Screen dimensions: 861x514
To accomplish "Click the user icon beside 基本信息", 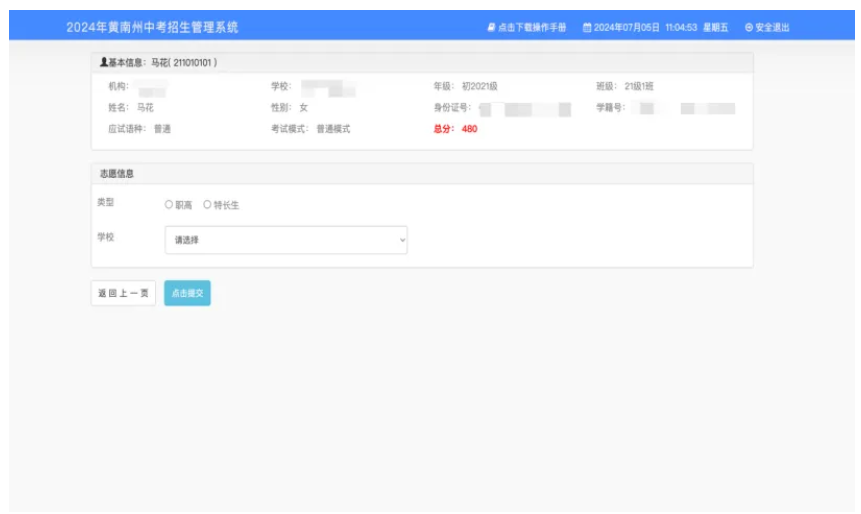I will [x=104, y=63].
